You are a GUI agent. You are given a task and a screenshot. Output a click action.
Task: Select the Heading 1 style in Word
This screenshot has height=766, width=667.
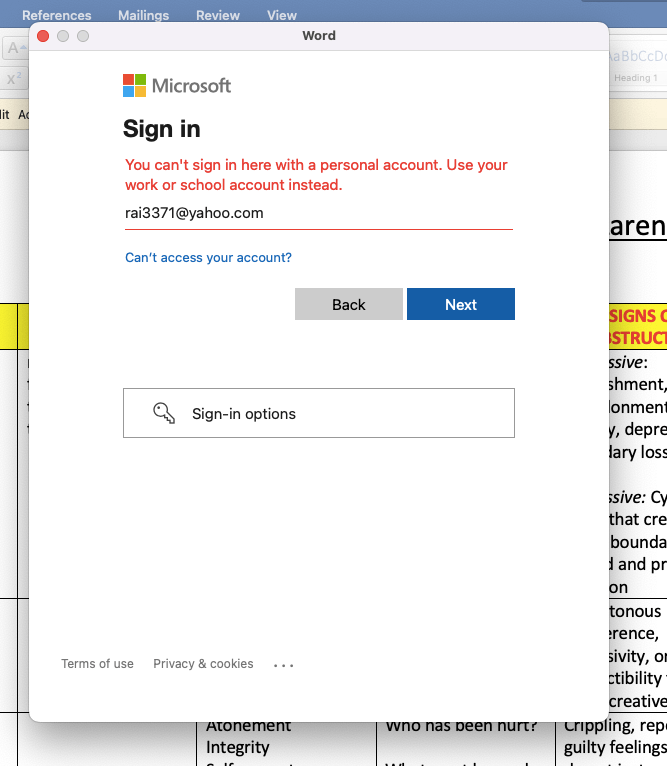click(x=638, y=66)
